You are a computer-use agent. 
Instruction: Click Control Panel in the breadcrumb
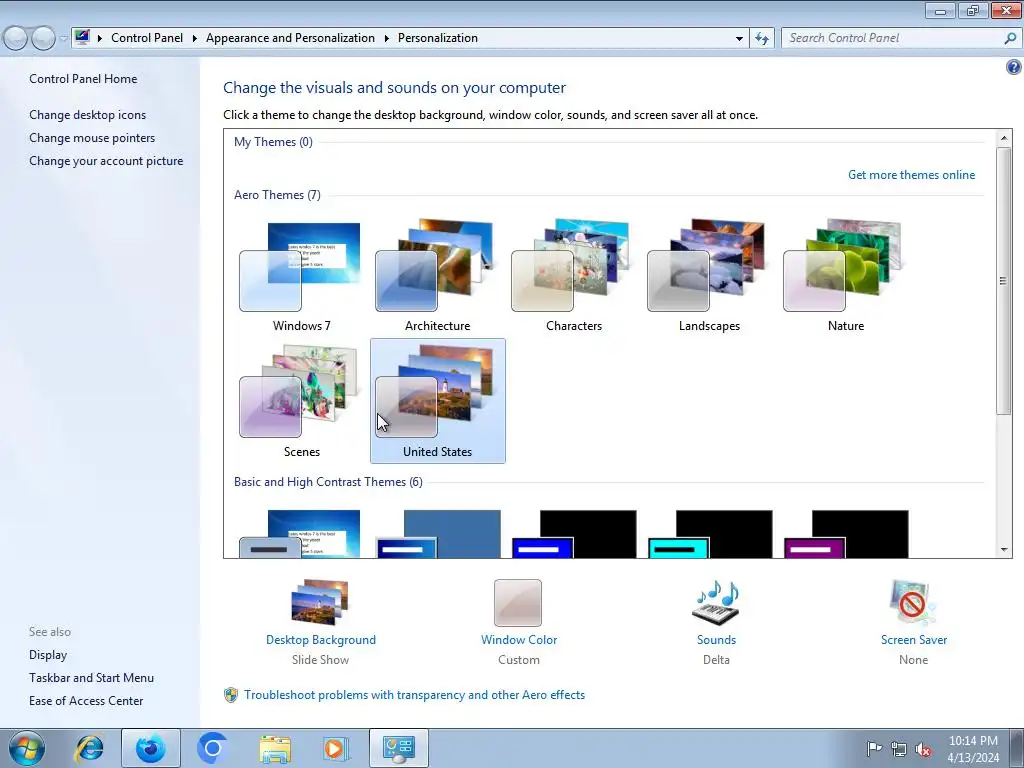point(147,38)
